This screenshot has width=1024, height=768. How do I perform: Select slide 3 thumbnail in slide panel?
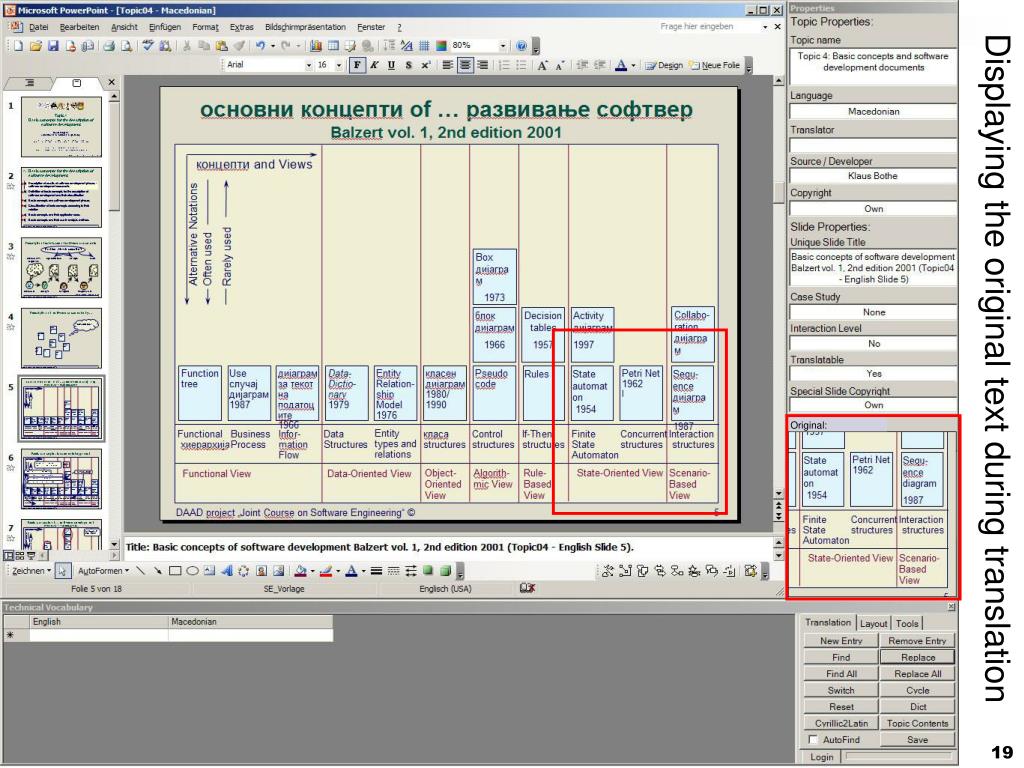pyautogui.click(x=61, y=268)
